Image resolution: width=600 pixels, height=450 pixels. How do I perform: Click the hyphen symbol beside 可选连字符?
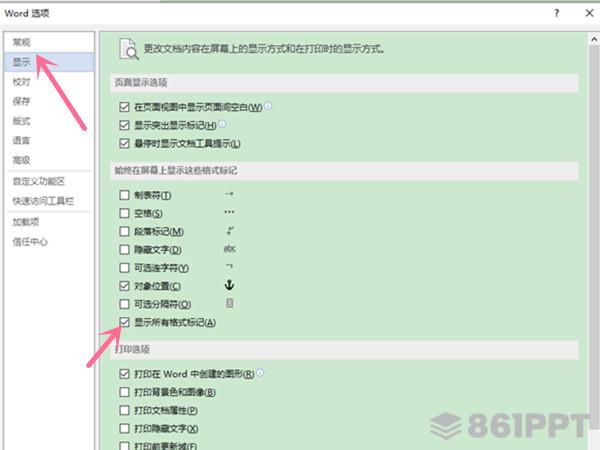(229, 266)
